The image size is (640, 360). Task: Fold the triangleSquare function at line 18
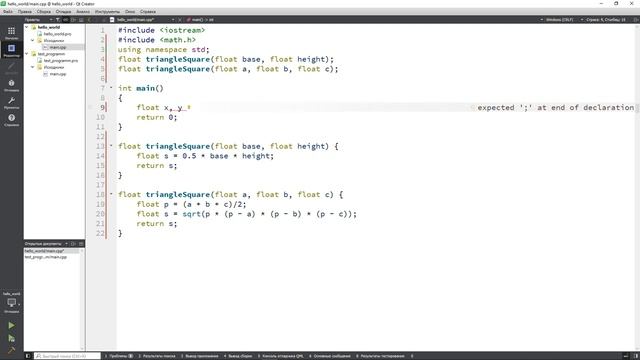point(111,193)
